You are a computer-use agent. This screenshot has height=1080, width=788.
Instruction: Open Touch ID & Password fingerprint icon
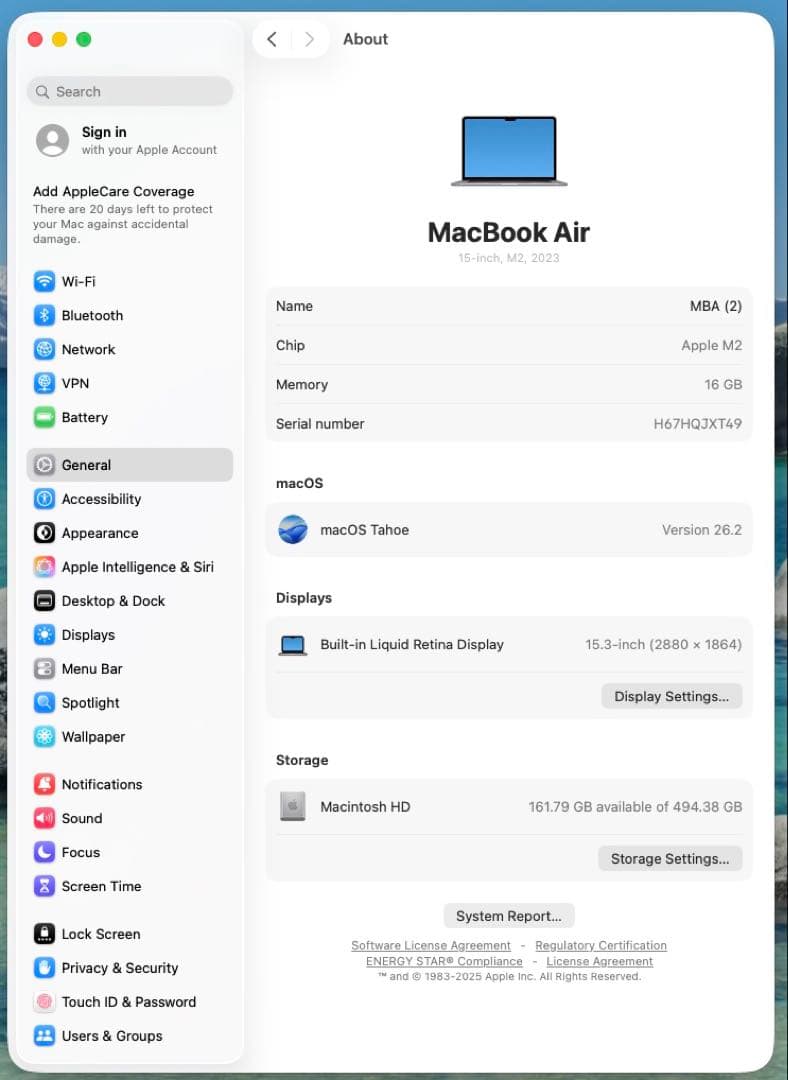click(44, 1001)
